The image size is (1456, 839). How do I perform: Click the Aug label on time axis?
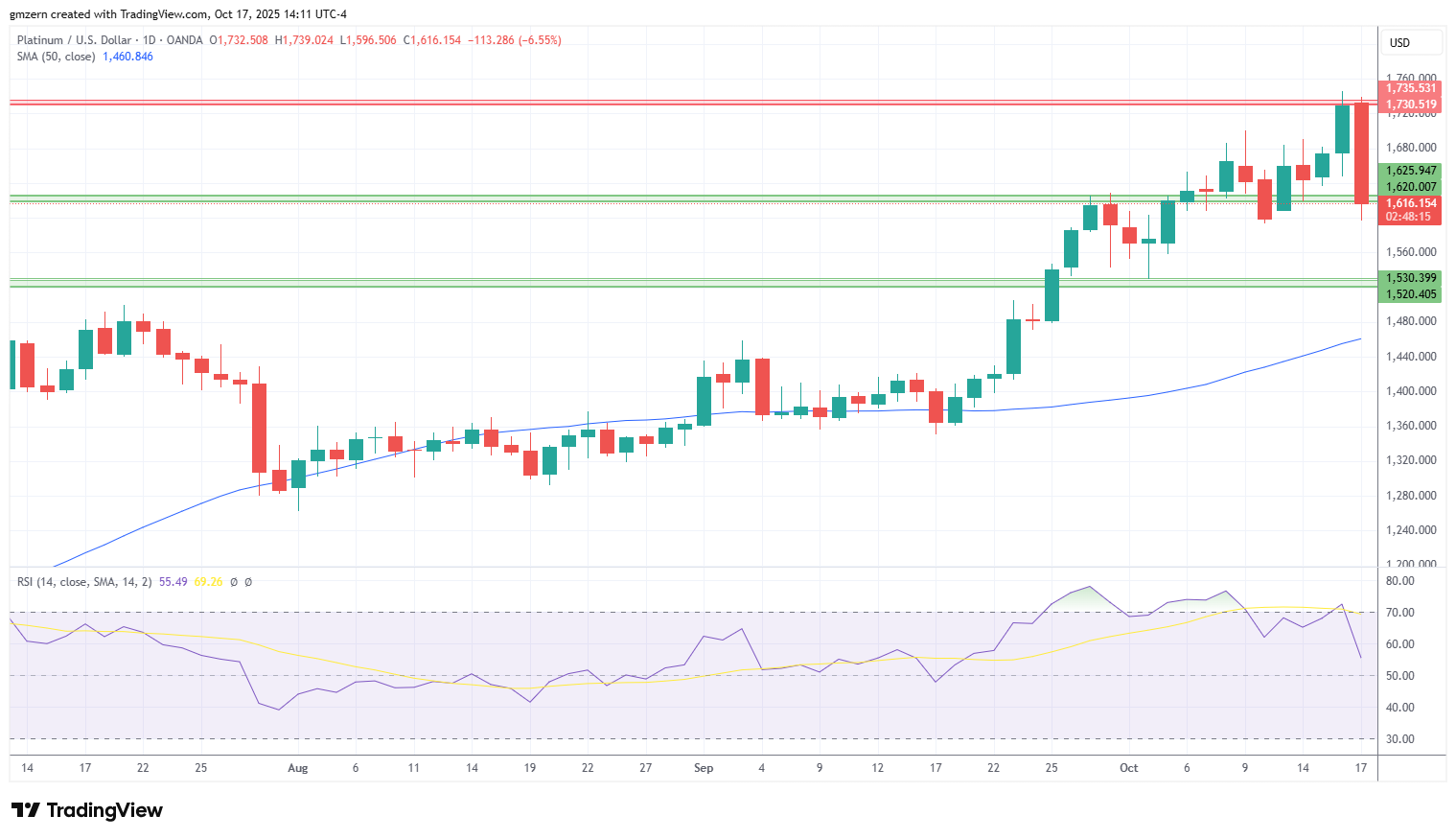[298, 768]
